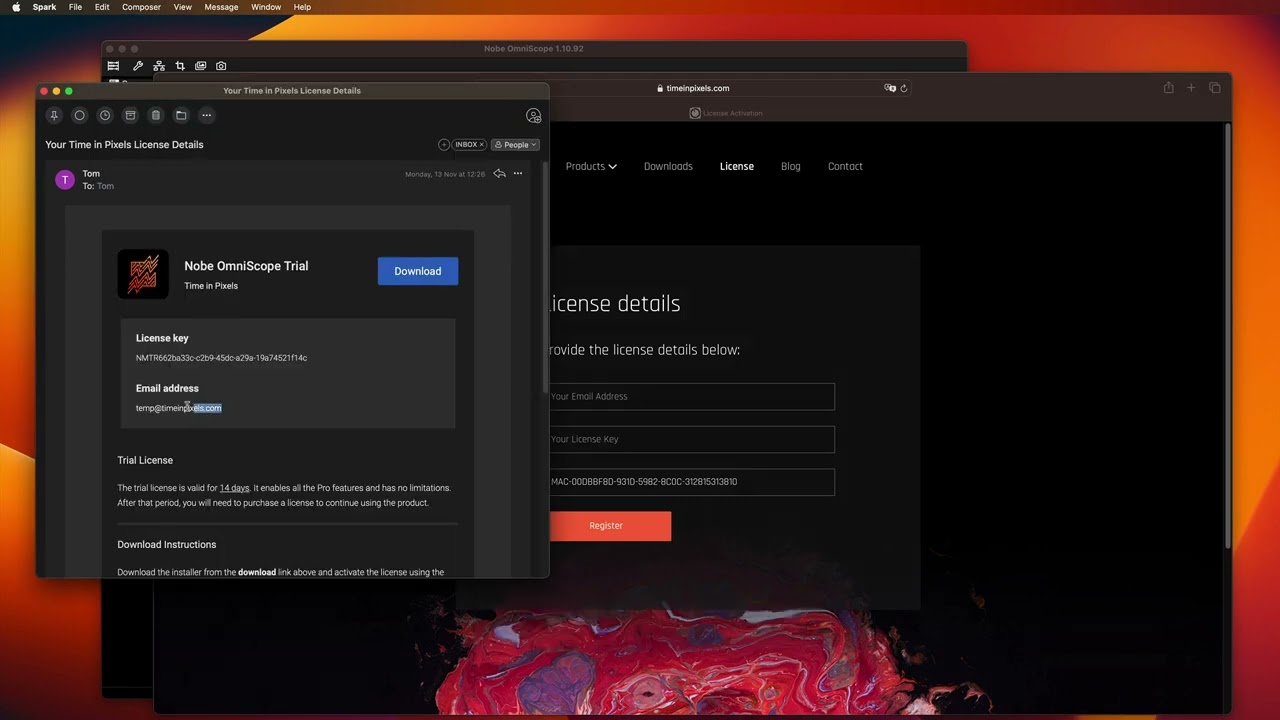Click the Nobe OmniScope app logo in email
The height and width of the screenshot is (720, 1280).
pos(143,274)
